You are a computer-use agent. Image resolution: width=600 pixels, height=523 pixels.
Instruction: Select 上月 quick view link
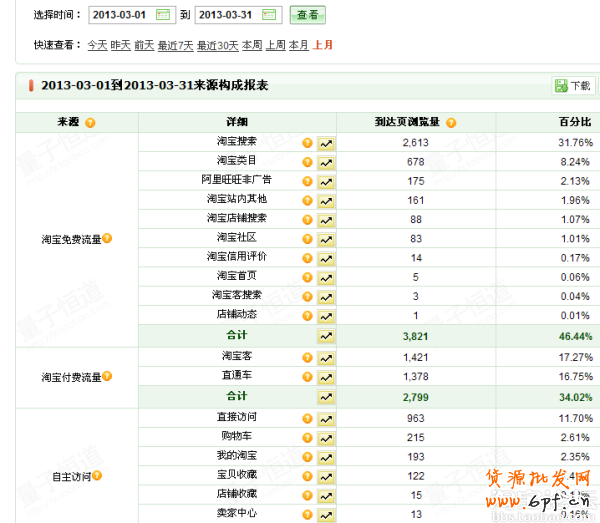point(323,45)
